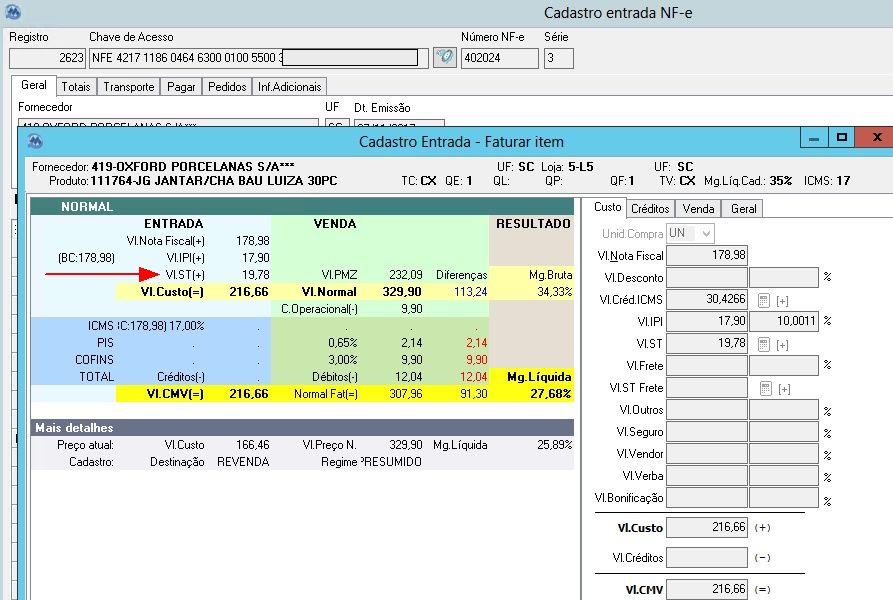Image resolution: width=893 pixels, height=600 pixels.
Task: Close the Faturar item dialog
Action: 875,138
